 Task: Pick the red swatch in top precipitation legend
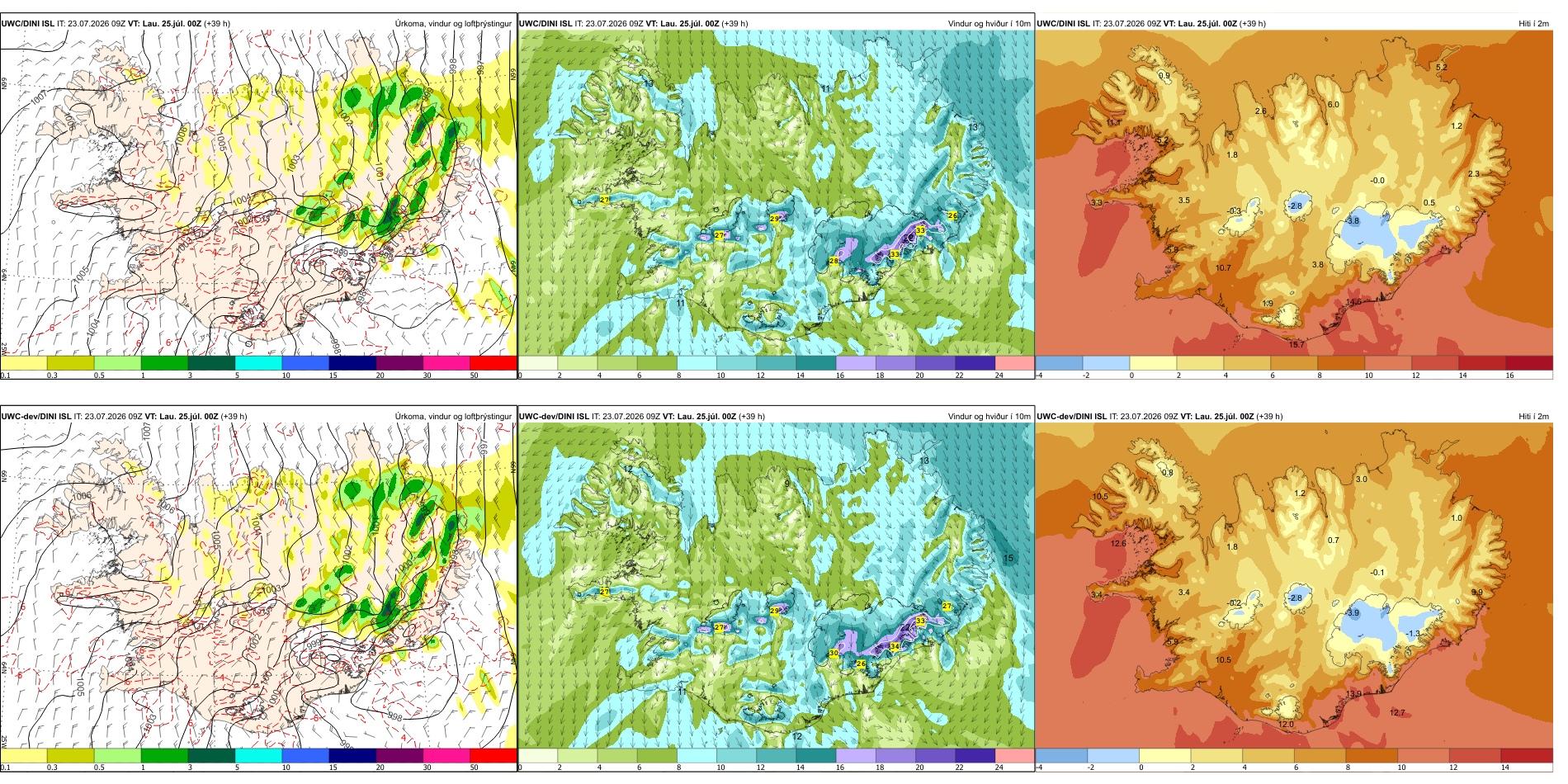tap(493, 363)
